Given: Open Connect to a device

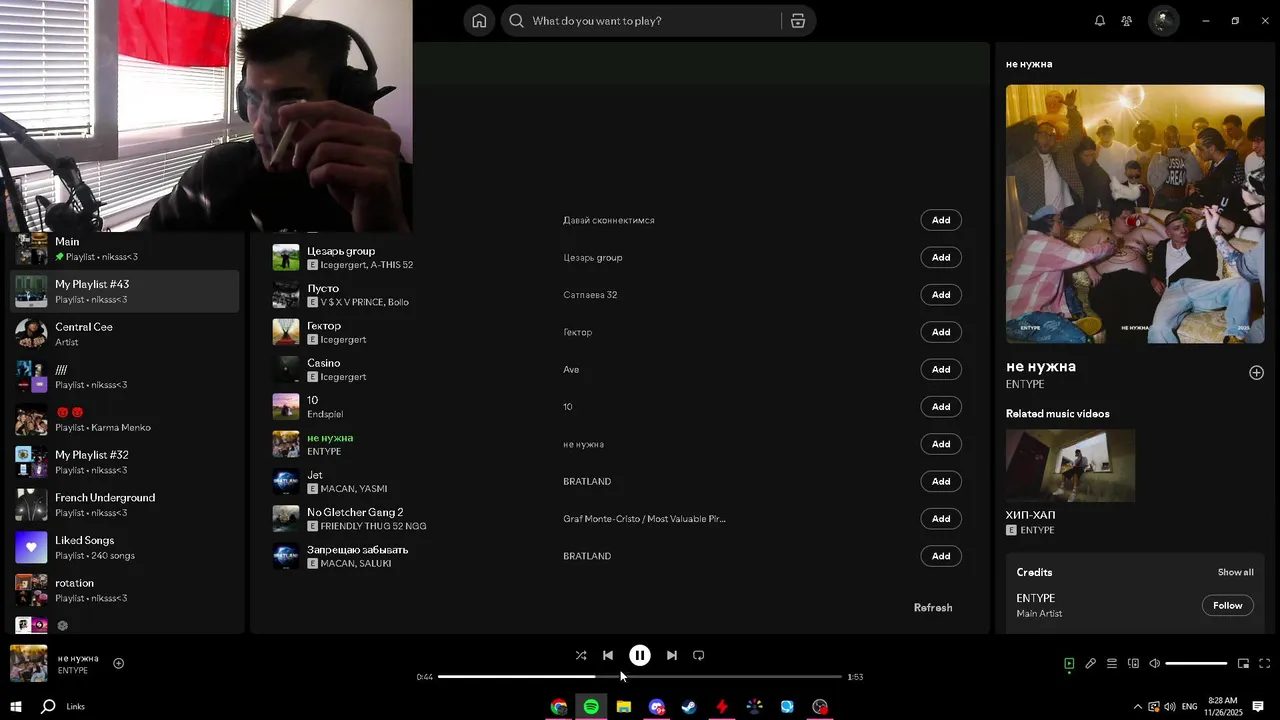Looking at the screenshot, I should tap(1133, 664).
